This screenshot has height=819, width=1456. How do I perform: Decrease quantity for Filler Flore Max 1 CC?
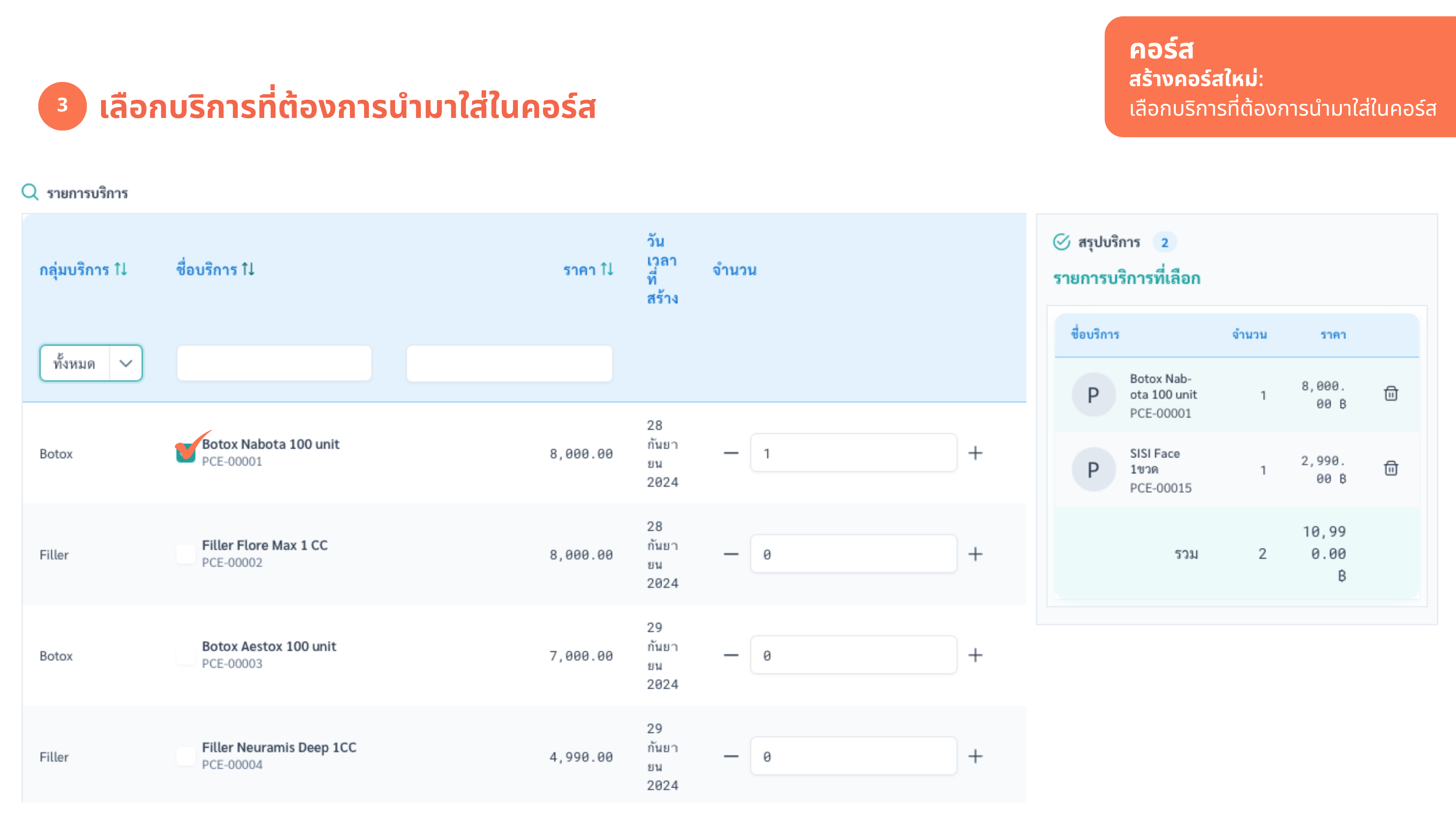[x=731, y=554]
